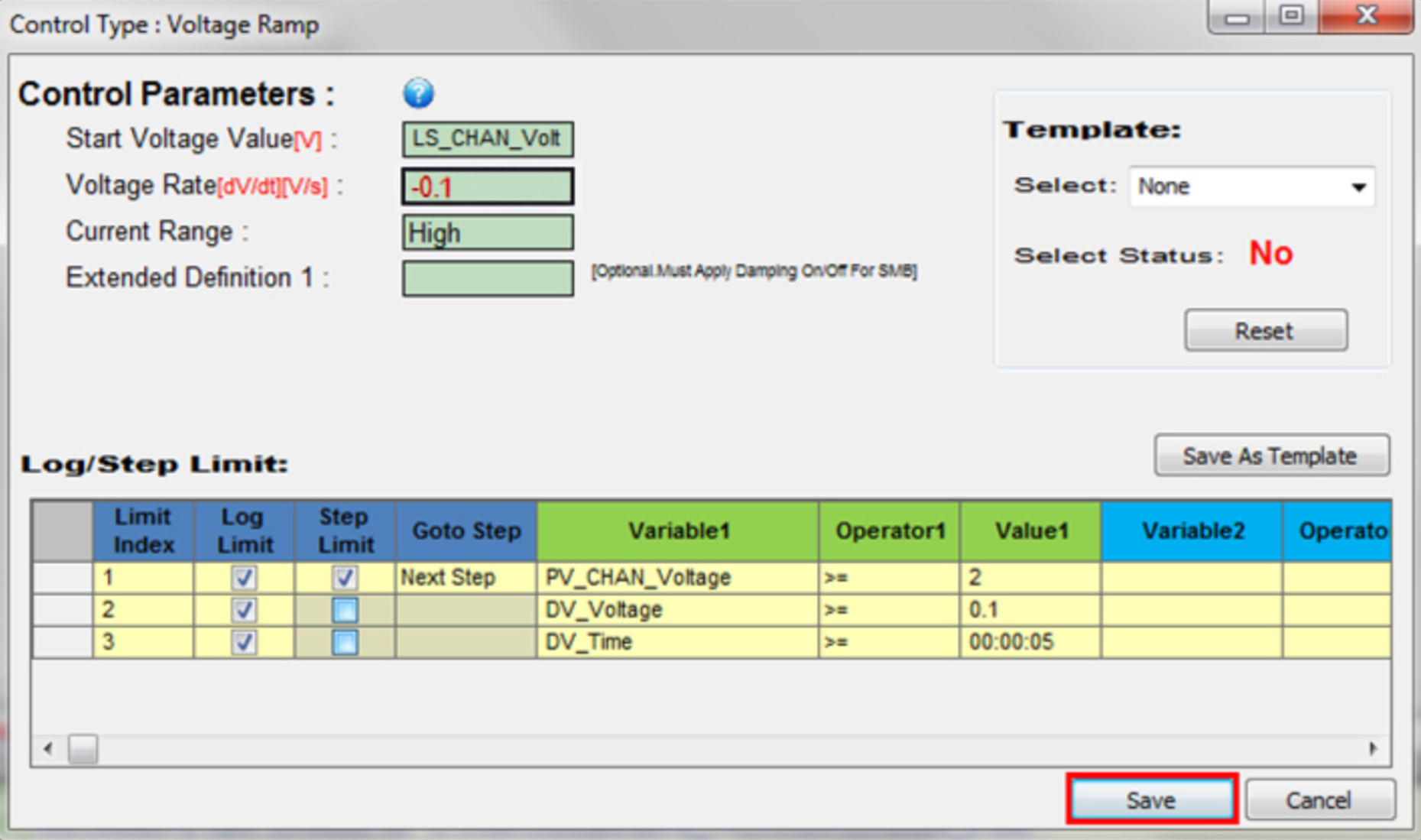Enable Step Limit for Limit Index 2
Image resolution: width=1421 pixels, height=840 pixels.
[x=343, y=609]
